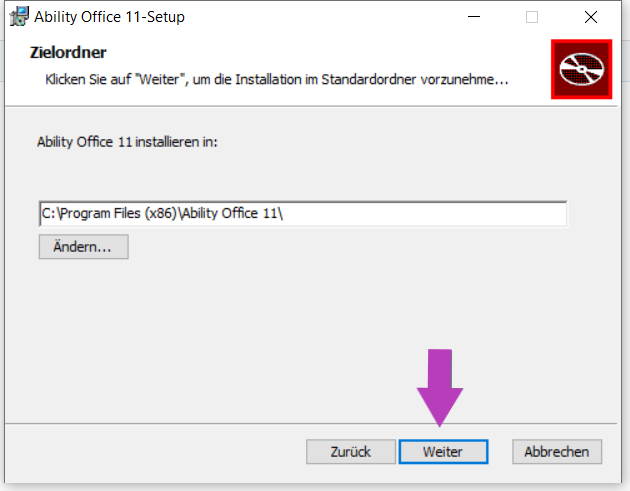This screenshot has height=491, width=630.
Task: Click inside the installation path text field
Action: [303, 213]
